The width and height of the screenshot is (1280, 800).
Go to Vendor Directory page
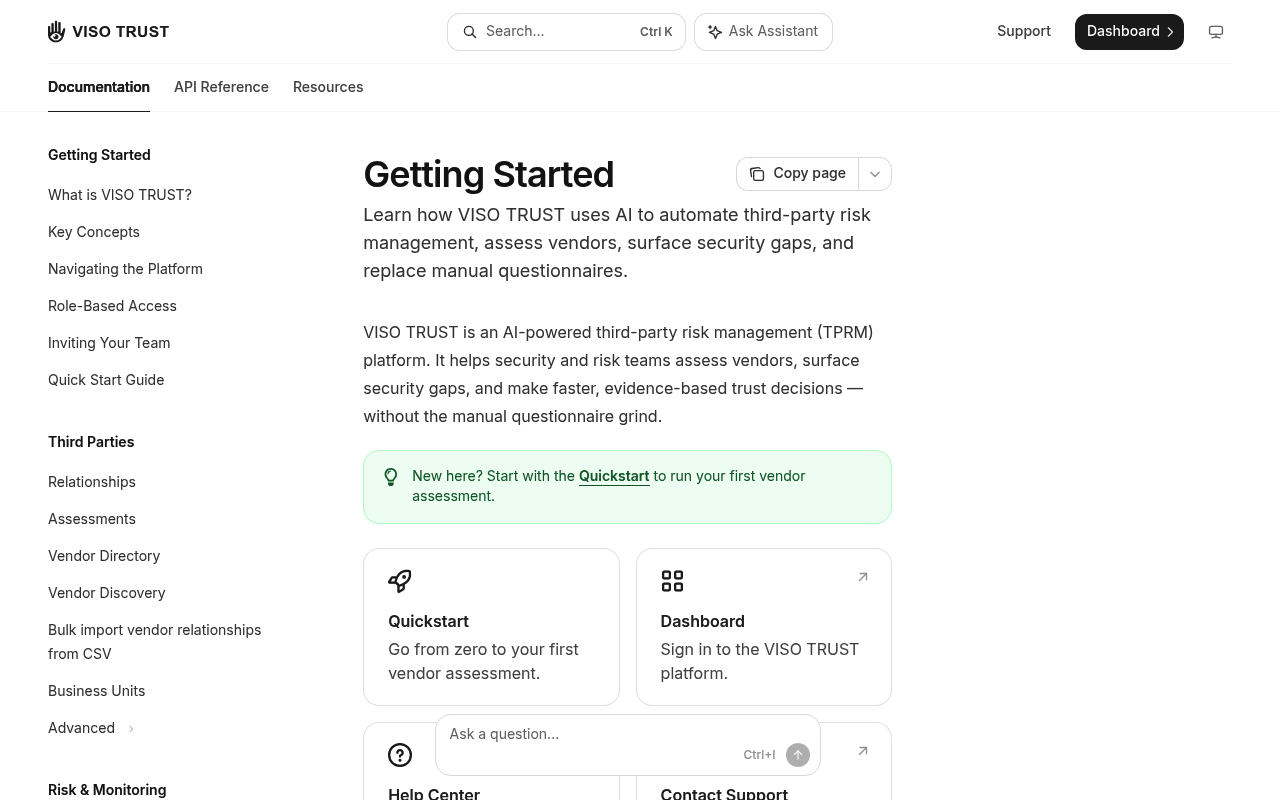click(x=104, y=556)
